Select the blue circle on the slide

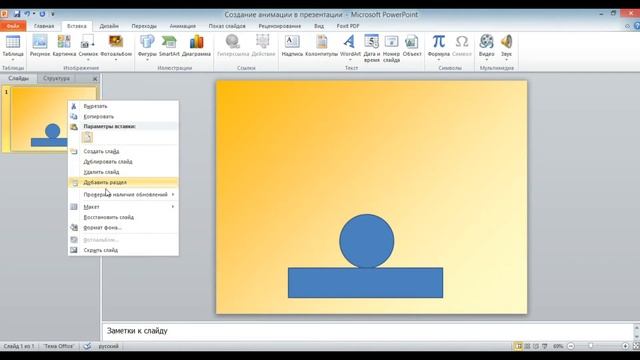pyautogui.click(x=367, y=241)
